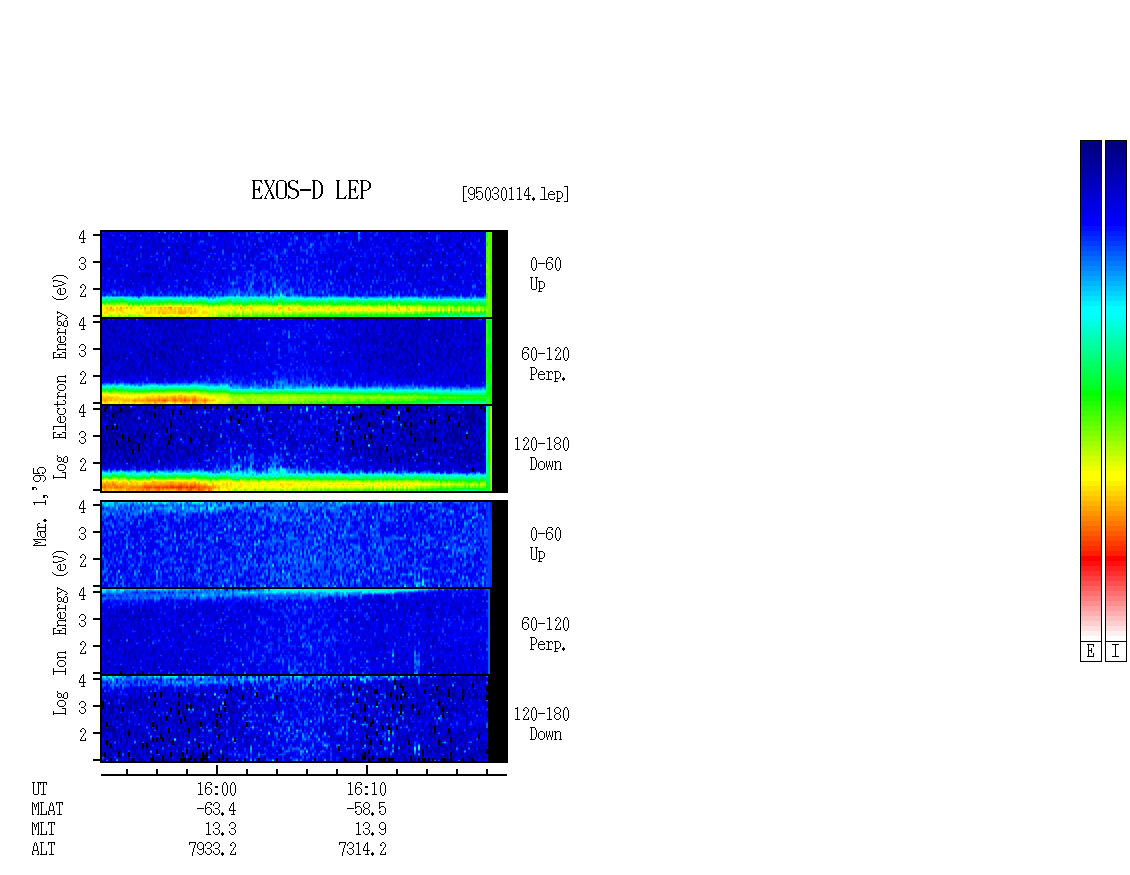Click the Log Electron Energy (eV) axis label
The width and height of the screenshot is (1130, 875).
(x=60, y=376)
